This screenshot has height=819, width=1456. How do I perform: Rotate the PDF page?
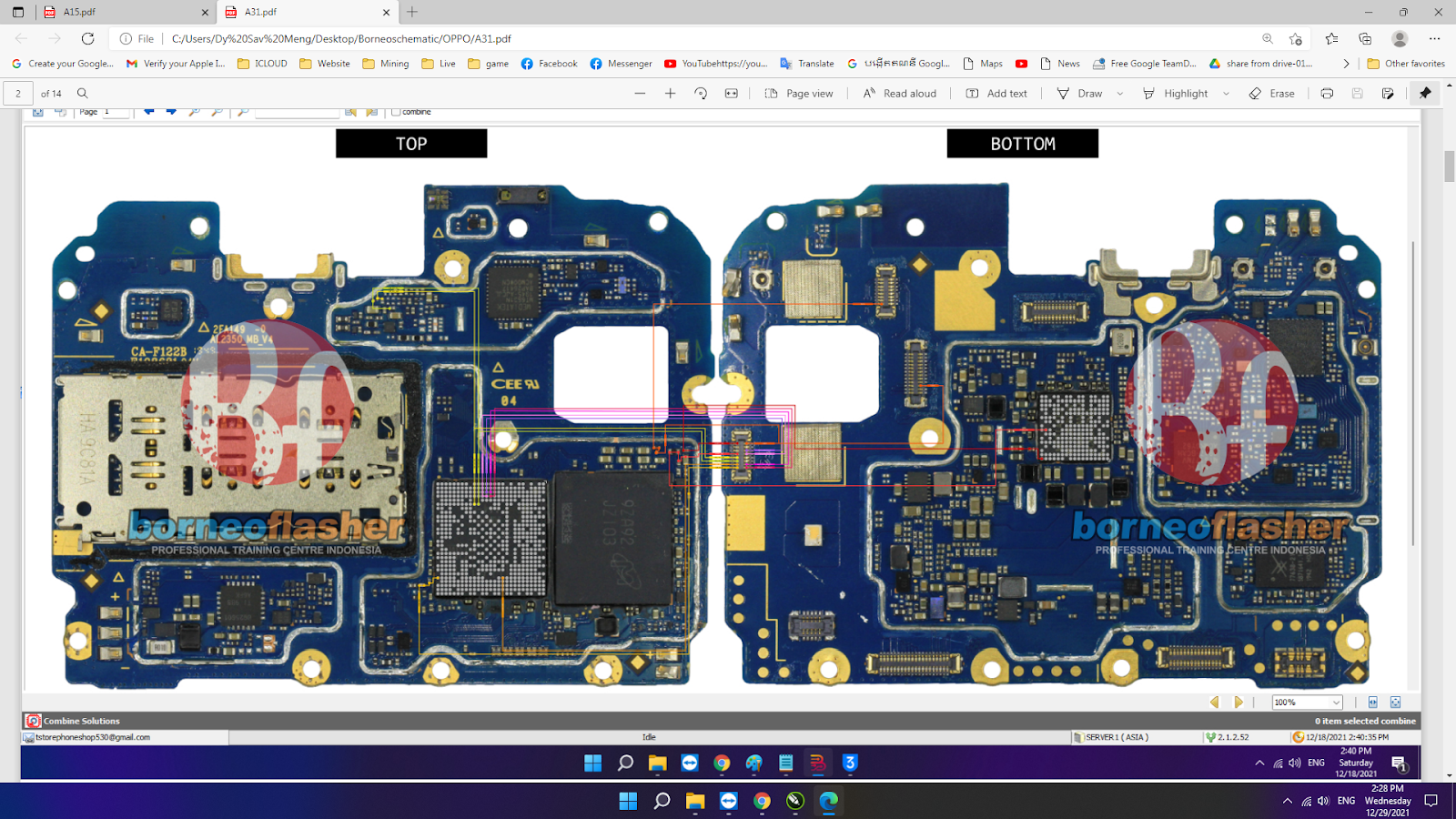point(701,93)
